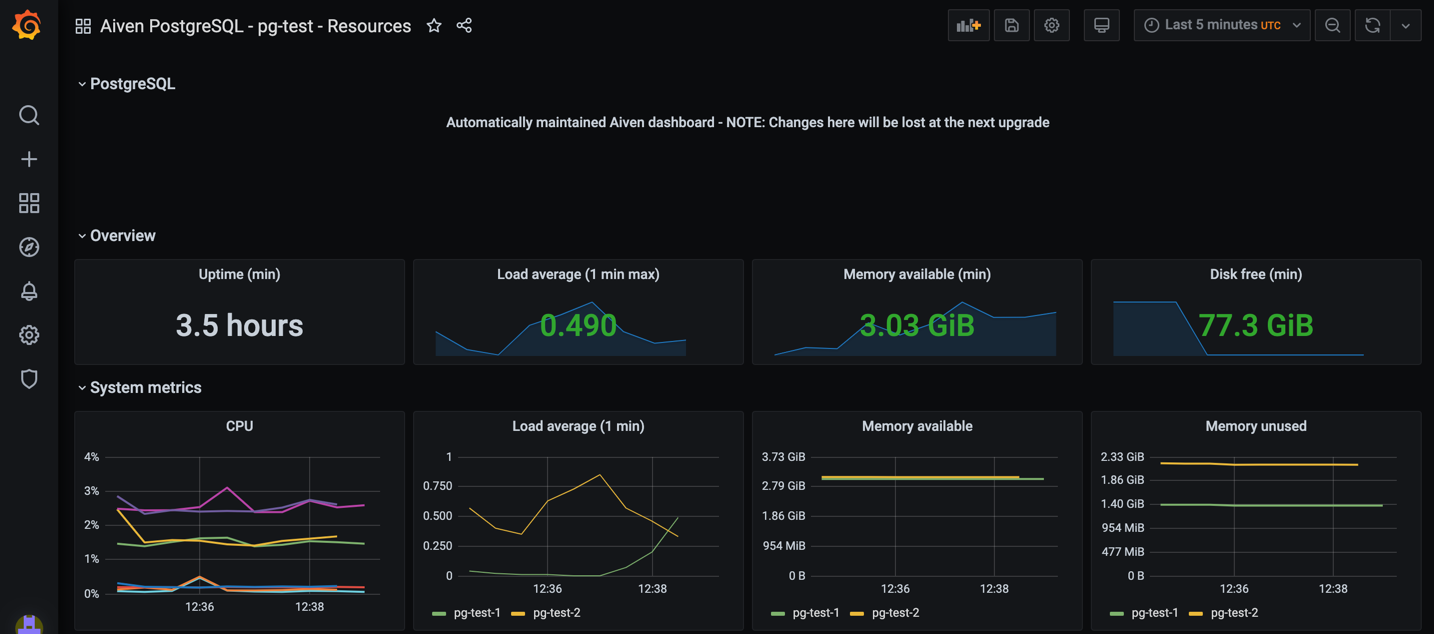1434x634 pixels.
Task: Share the dashboard using the share icon
Action: click(x=464, y=25)
